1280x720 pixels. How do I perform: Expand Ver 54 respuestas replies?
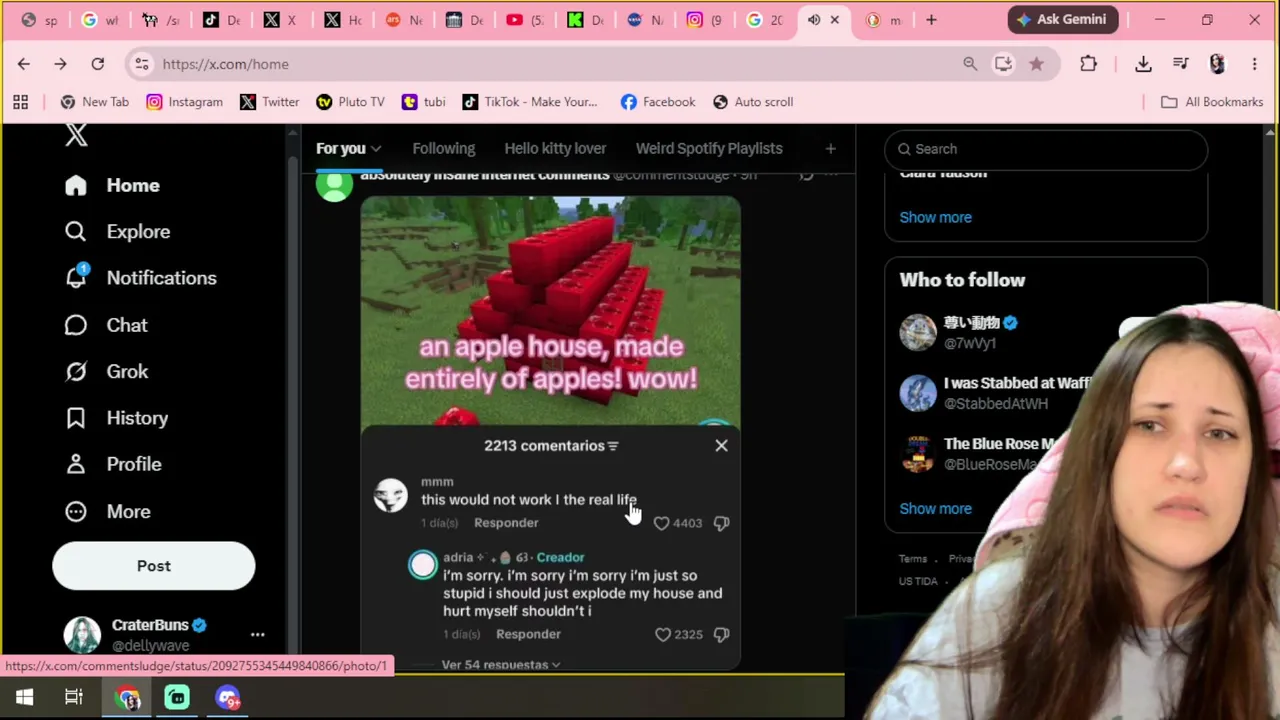click(501, 665)
